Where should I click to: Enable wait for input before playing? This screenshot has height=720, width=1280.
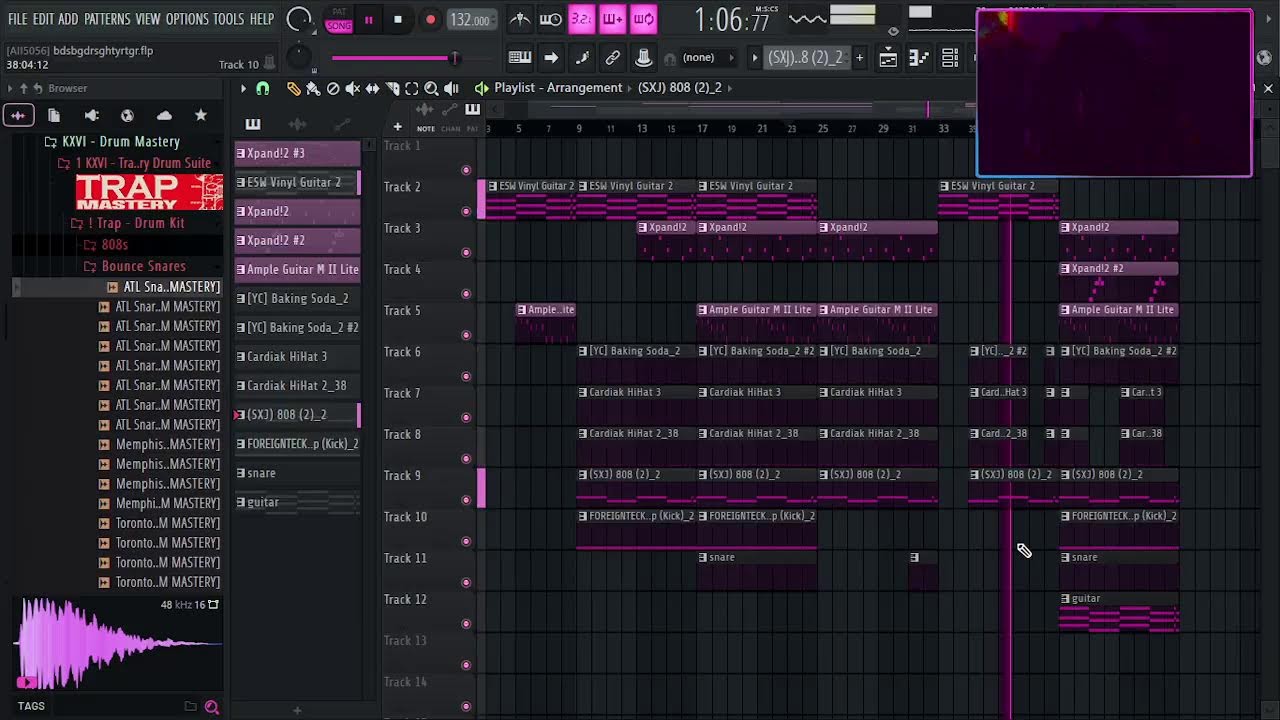(550, 19)
